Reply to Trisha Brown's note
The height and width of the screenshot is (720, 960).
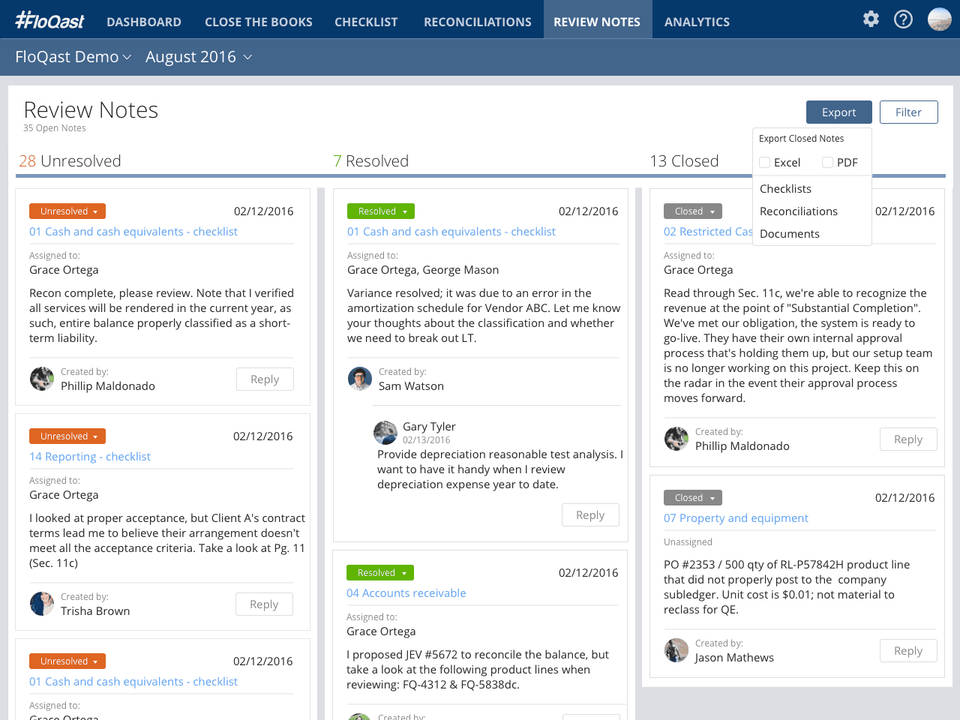pos(264,604)
